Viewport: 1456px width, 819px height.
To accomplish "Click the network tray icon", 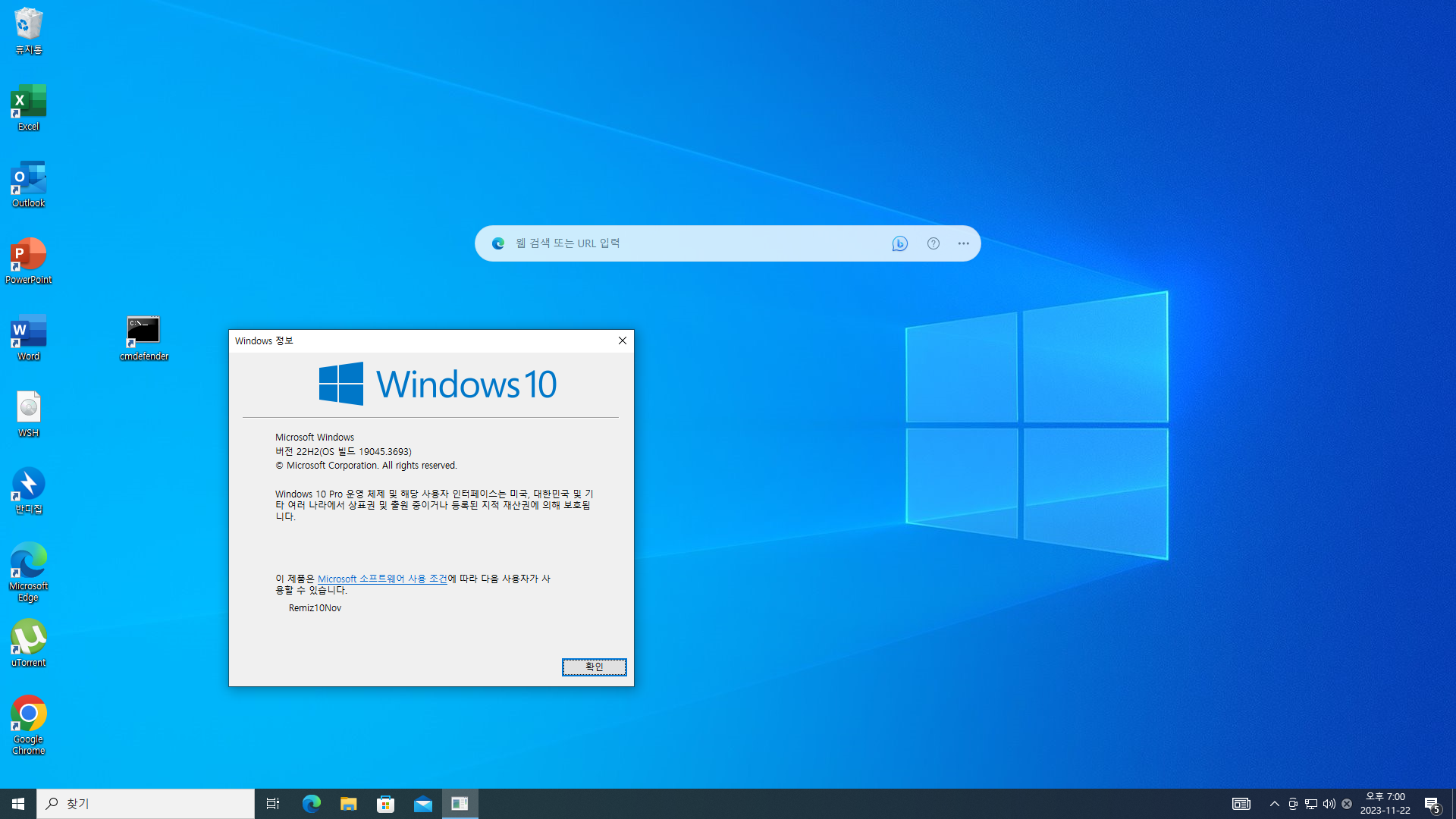I will [1311, 804].
